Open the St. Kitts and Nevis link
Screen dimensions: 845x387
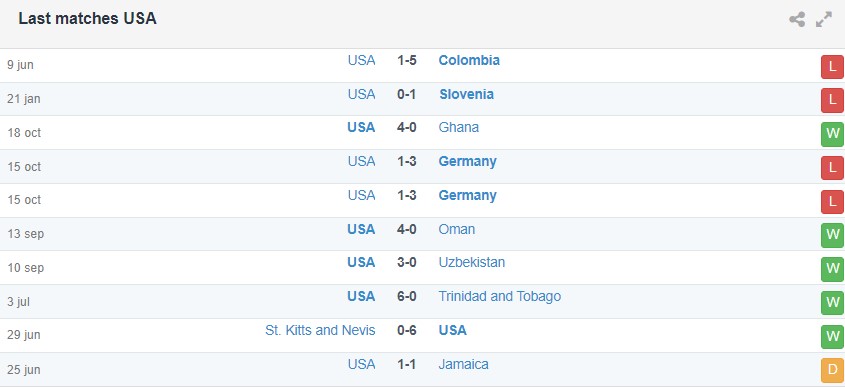[x=320, y=330]
